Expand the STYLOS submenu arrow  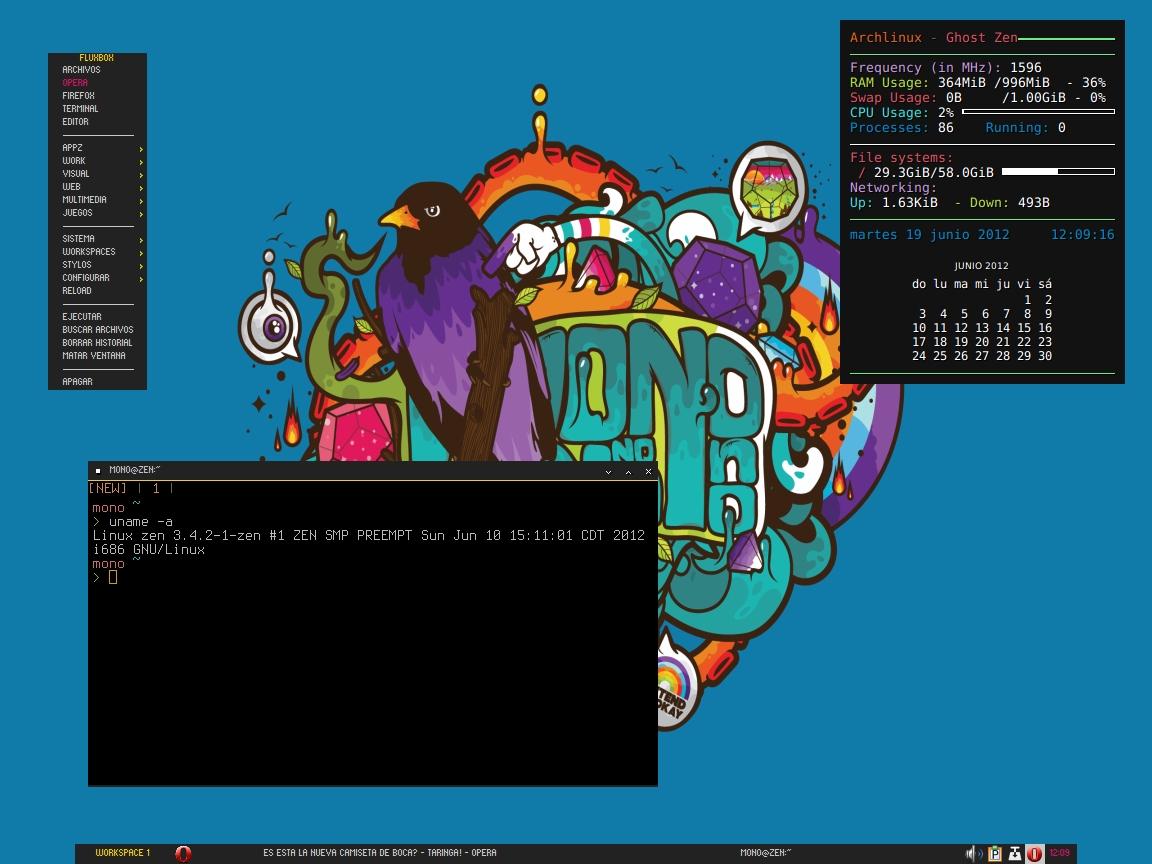(x=140, y=266)
